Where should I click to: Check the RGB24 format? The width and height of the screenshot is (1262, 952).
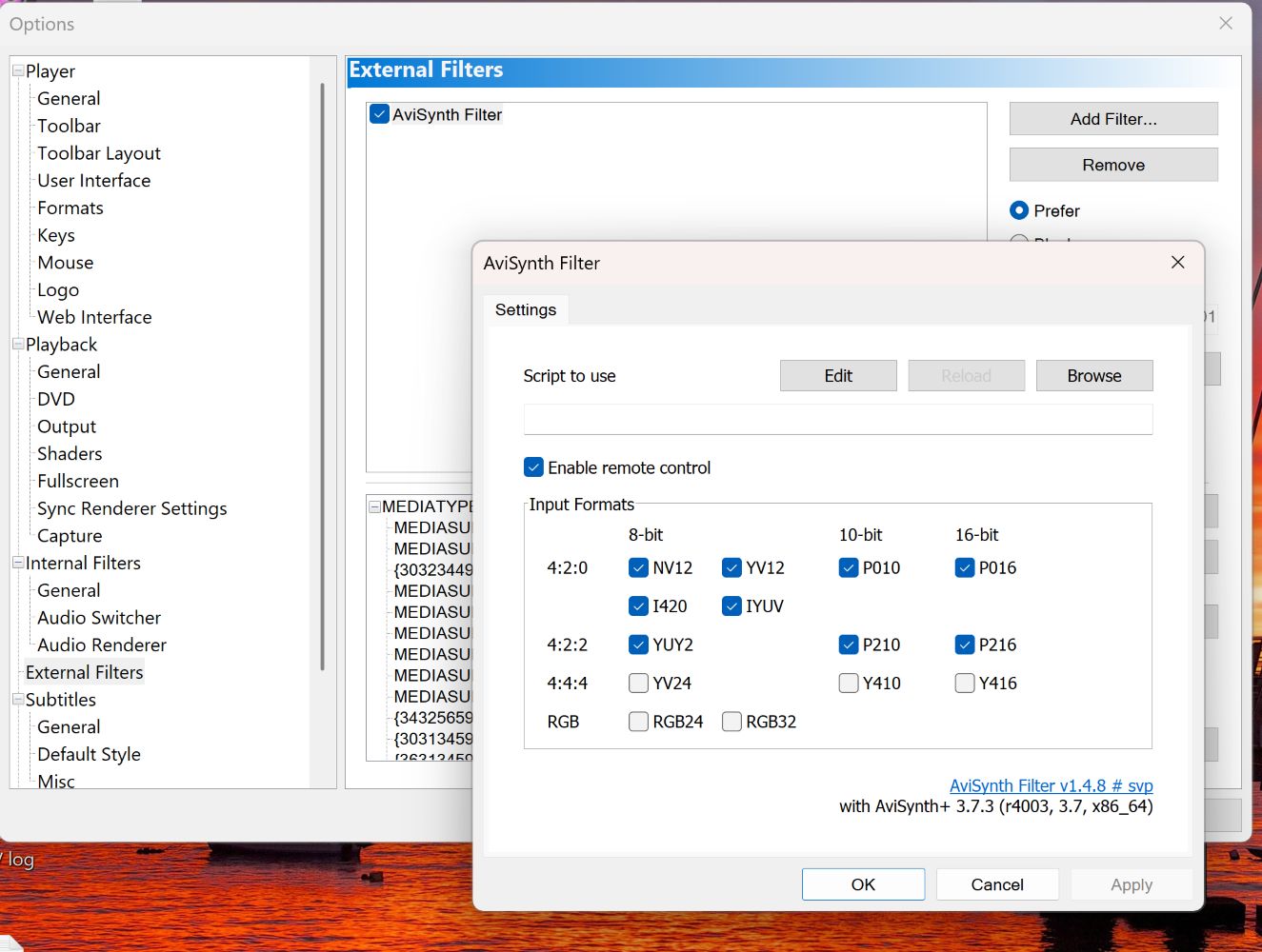coord(638,722)
